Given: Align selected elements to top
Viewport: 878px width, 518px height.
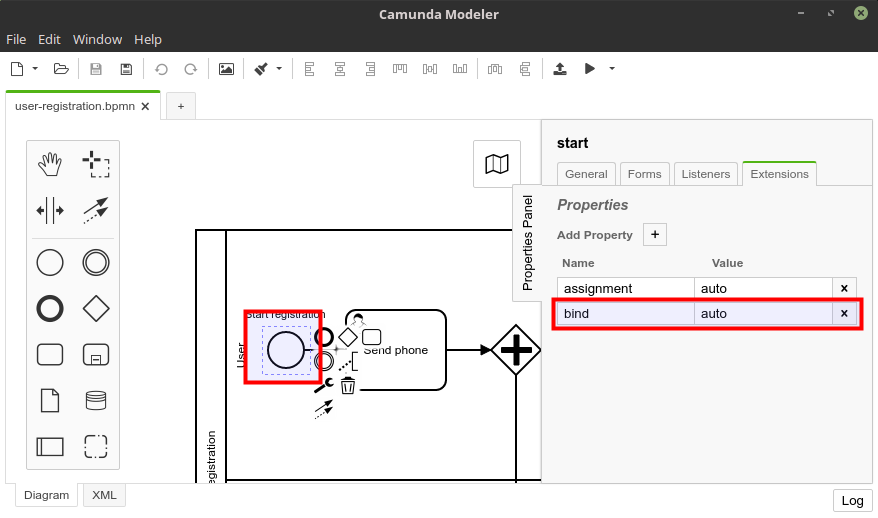Looking at the screenshot, I should tap(400, 69).
